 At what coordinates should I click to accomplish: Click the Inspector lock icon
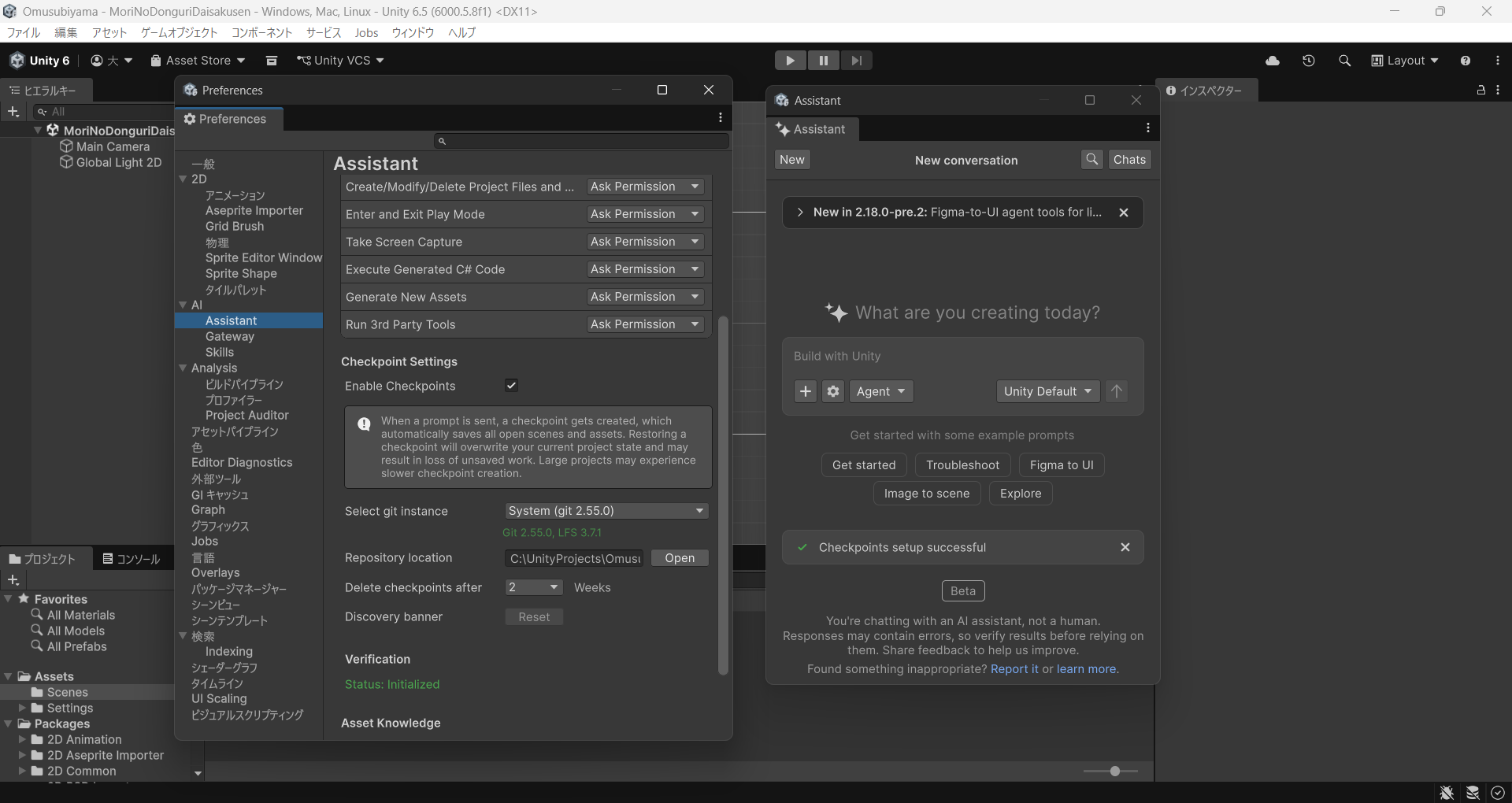tap(1480, 91)
